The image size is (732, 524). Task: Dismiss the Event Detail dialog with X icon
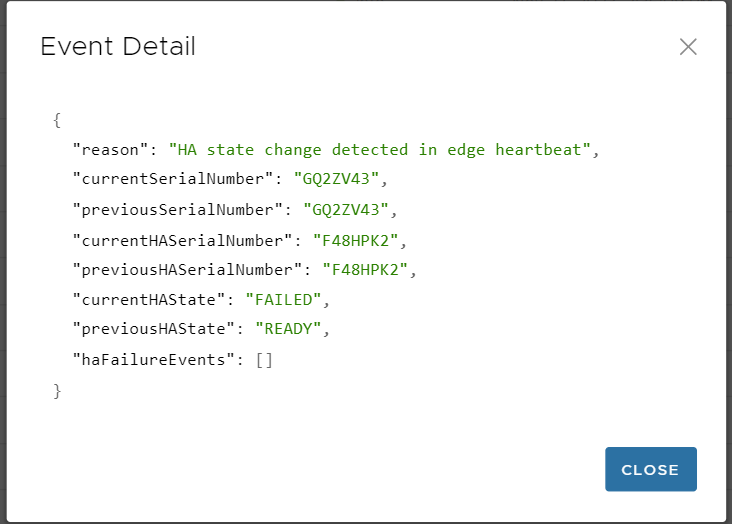click(688, 47)
